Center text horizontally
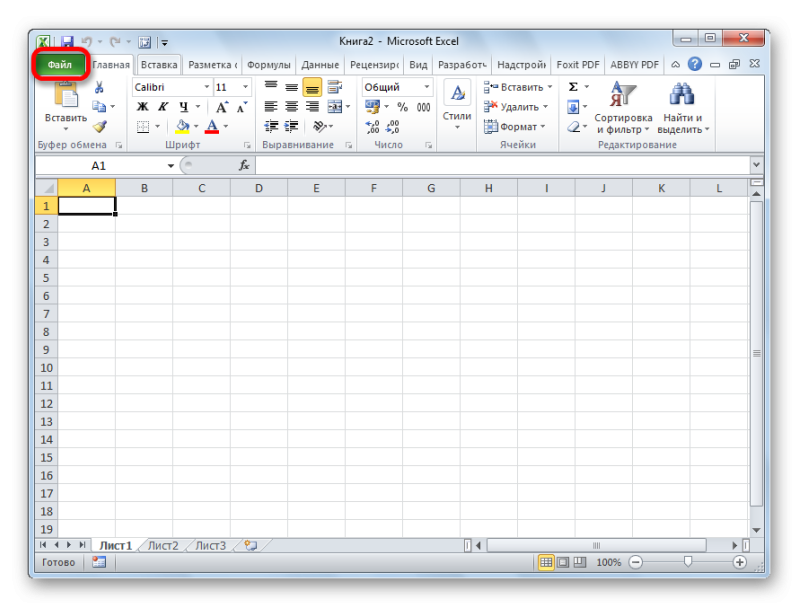800x608 pixels. coord(291,107)
